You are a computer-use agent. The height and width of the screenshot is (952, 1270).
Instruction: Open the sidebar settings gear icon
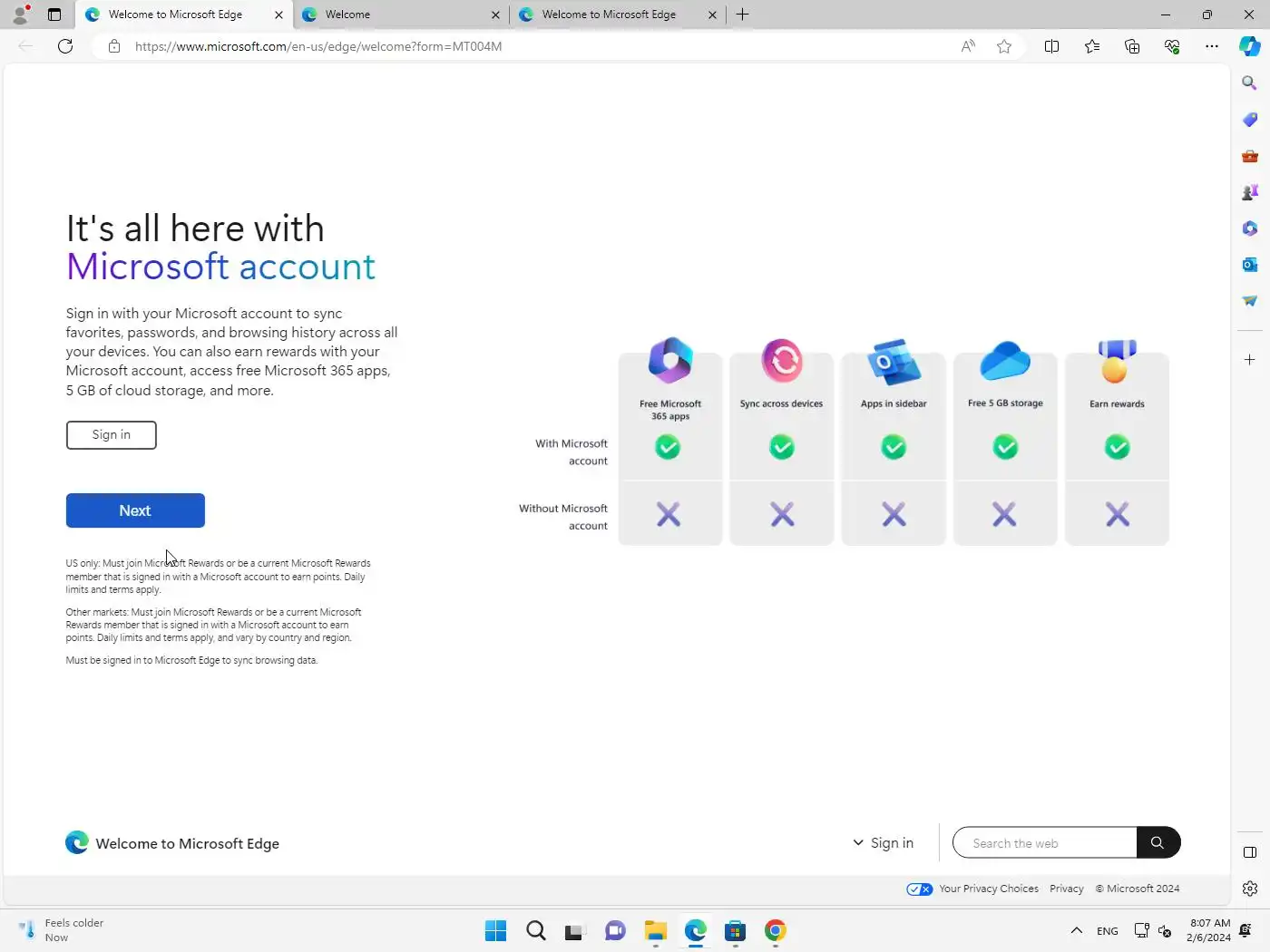(x=1249, y=889)
